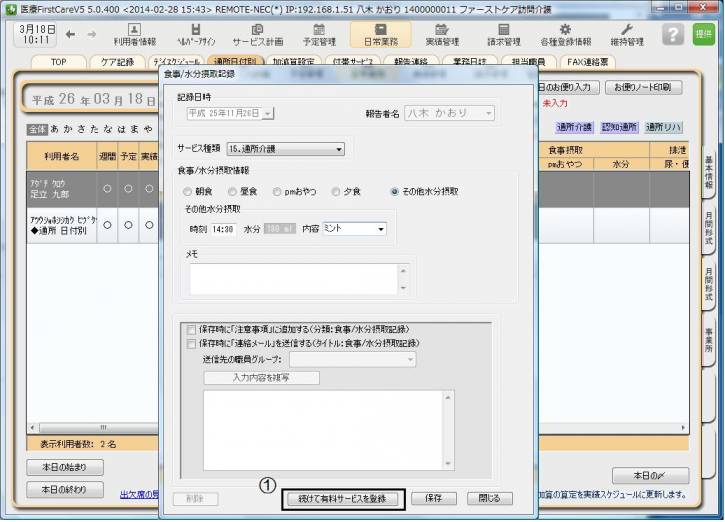Switch to the FAX連絡票 tab
The width and height of the screenshot is (725, 522).
pos(609,62)
